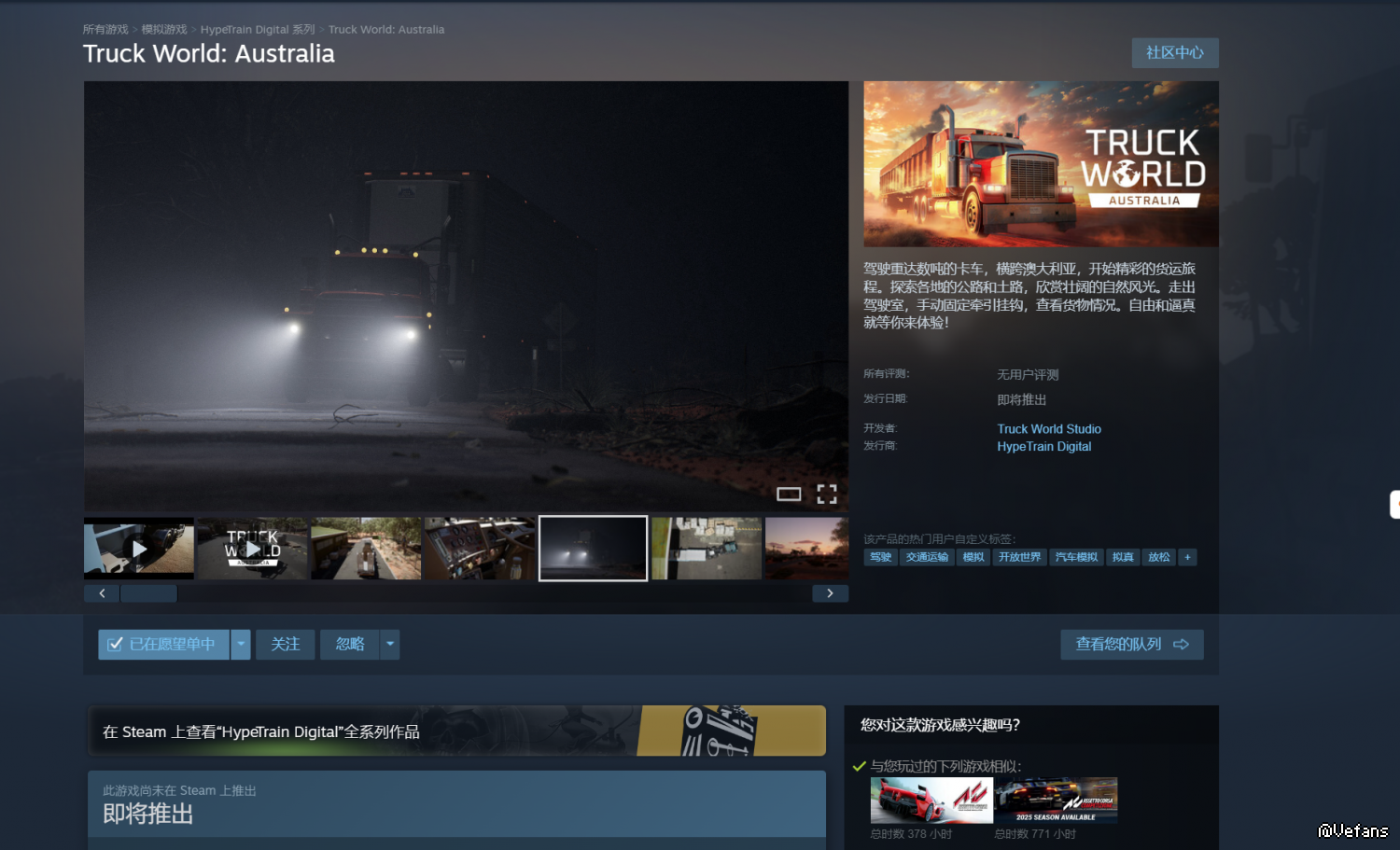
Task: Click the 拟真 tag
Action: (1123, 557)
